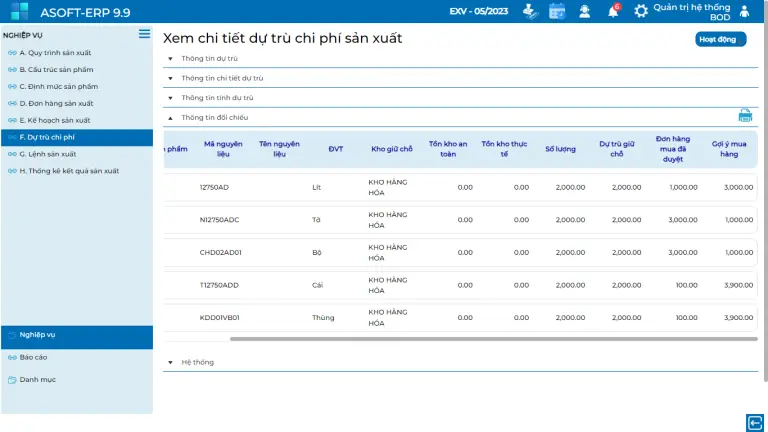Print the comparison table with printer icon

tap(745, 116)
